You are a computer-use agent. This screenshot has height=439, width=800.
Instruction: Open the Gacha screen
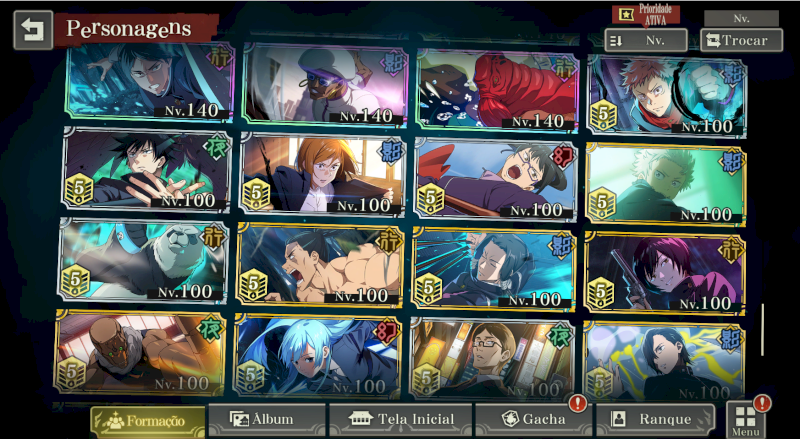pyautogui.click(x=533, y=420)
